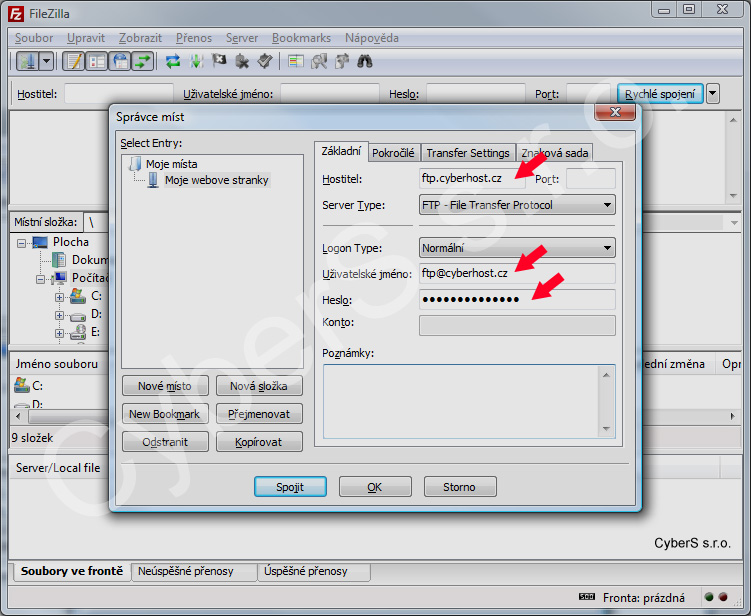Toggle message log display icon
Viewport: 751px width, 616px height.
pos(74,61)
